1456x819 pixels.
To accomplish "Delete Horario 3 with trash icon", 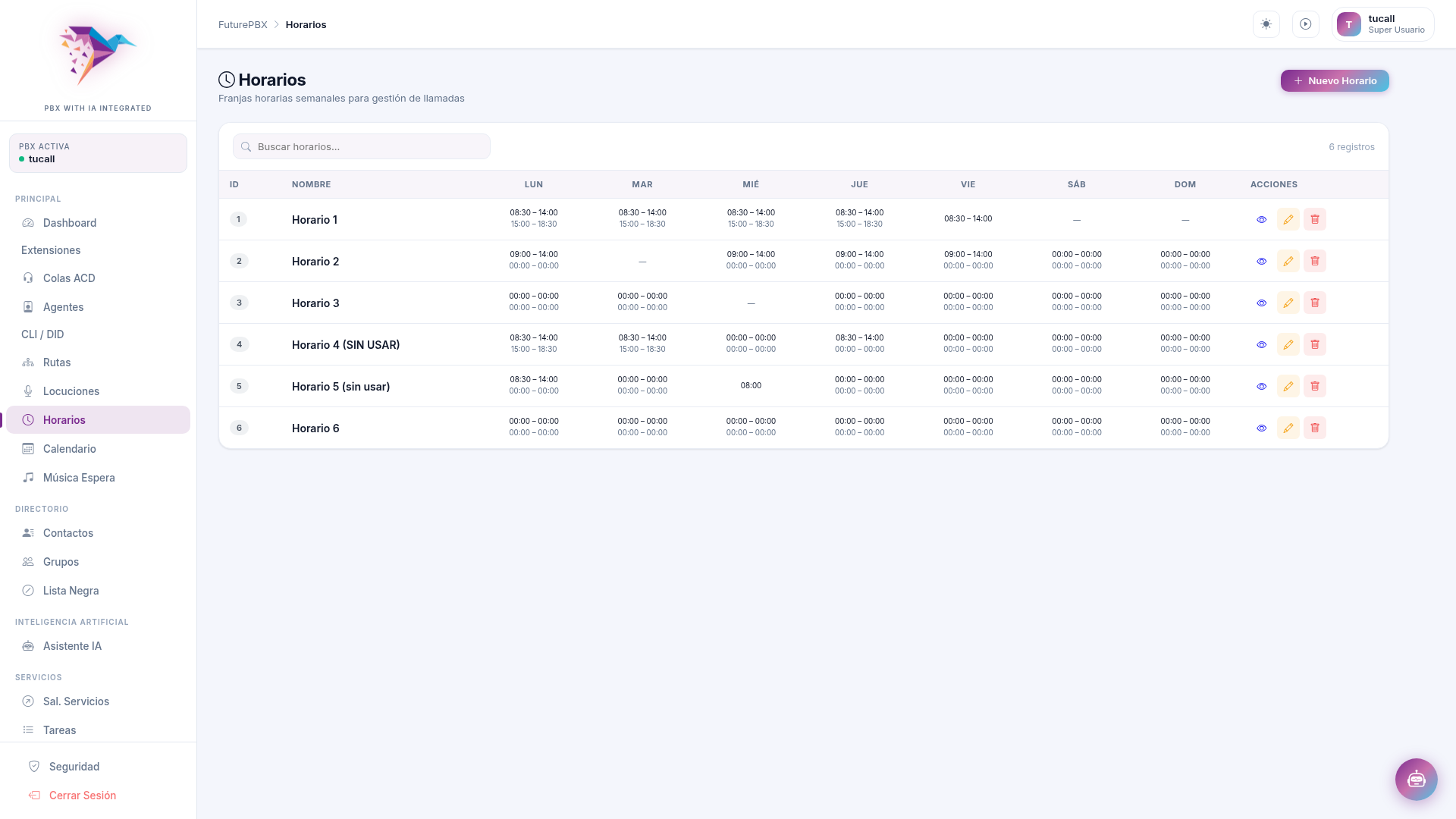I will (x=1314, y=303).
